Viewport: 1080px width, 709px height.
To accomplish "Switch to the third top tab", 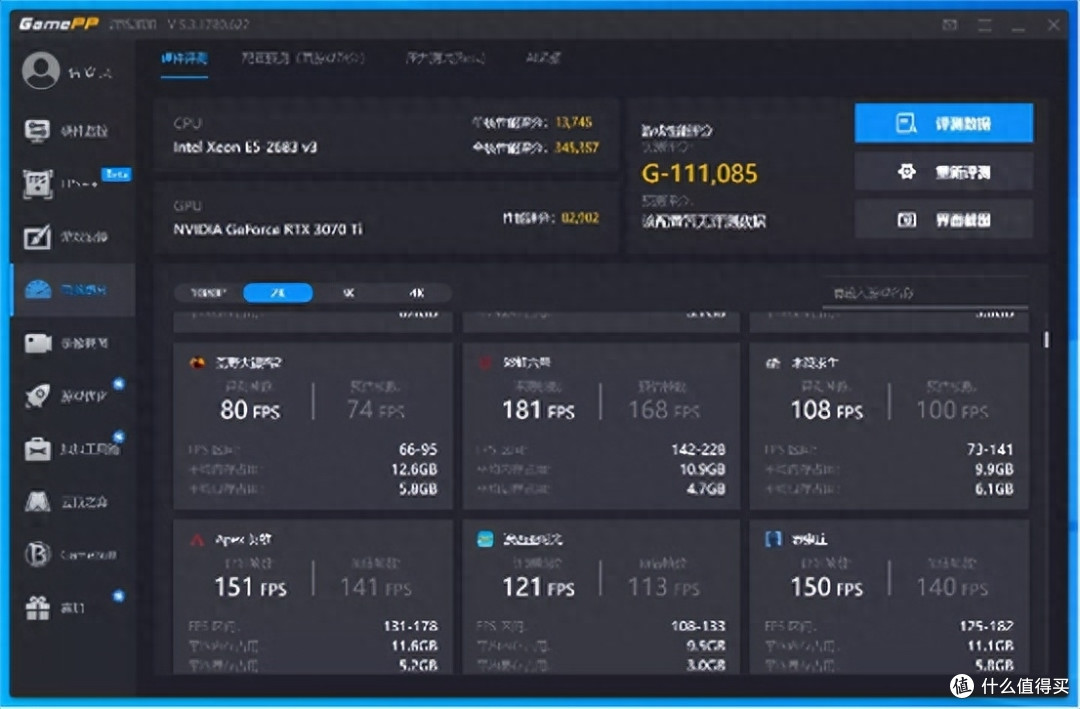I will tap(445, 59).
